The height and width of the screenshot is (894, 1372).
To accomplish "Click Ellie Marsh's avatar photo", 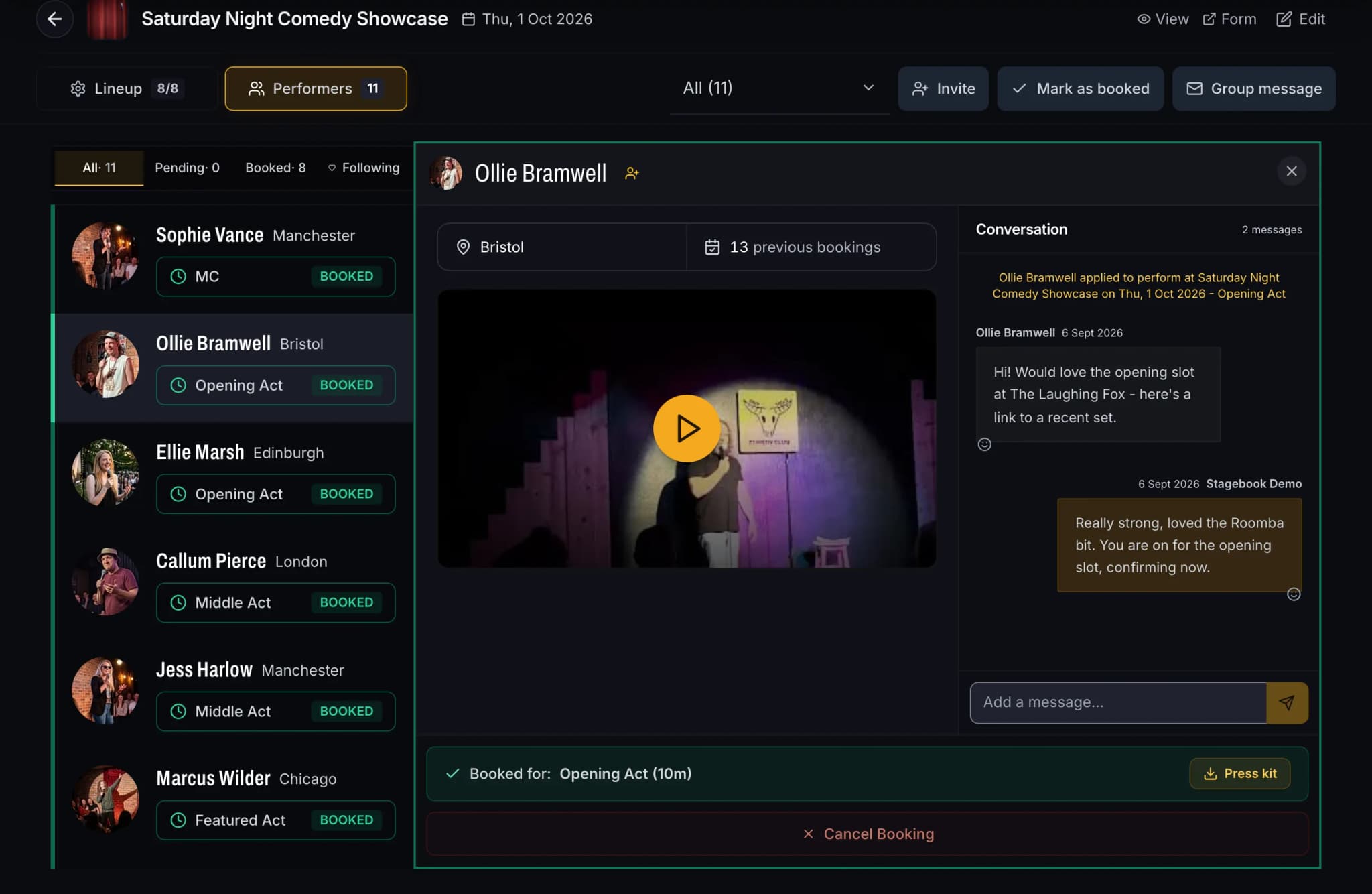I will [105, 472].
